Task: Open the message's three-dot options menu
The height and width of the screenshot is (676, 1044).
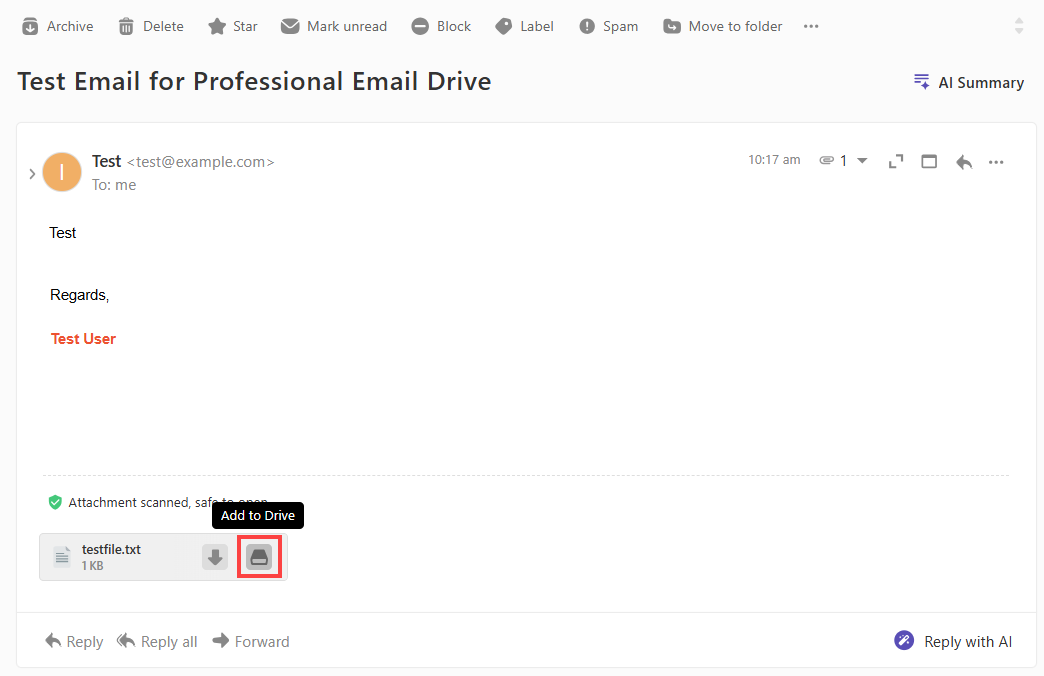Action: tap(996, 162)
